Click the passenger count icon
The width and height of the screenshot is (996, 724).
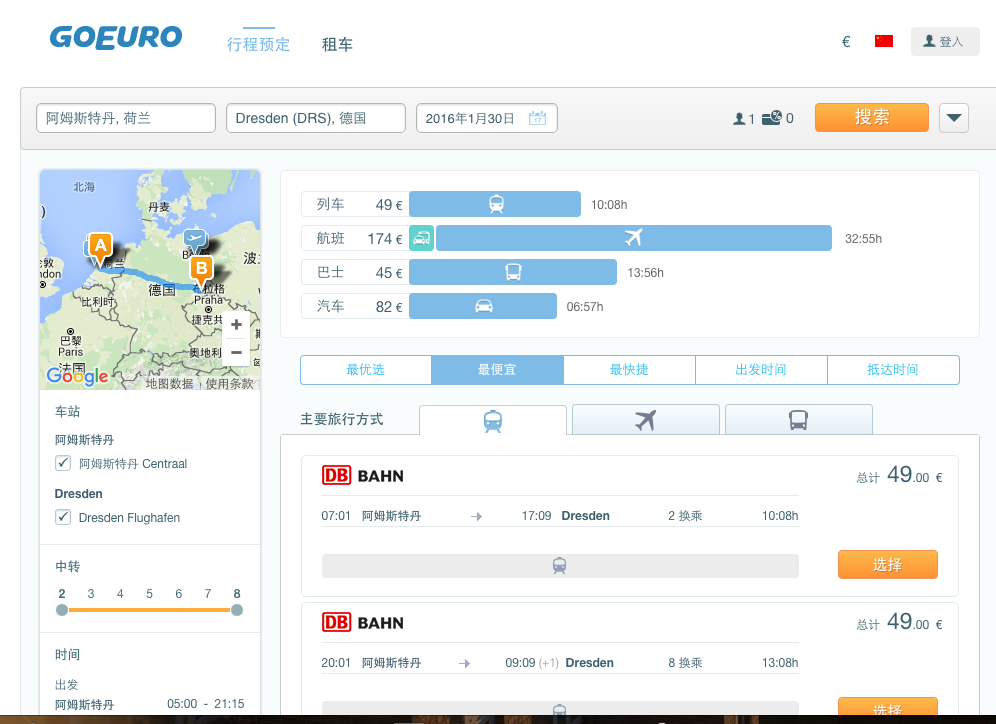(x=739, y=119)
